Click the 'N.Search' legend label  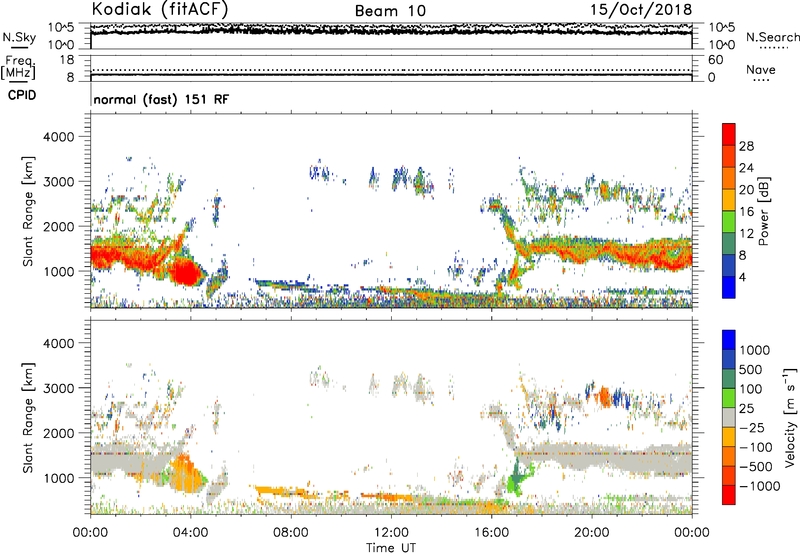[772, 37]
